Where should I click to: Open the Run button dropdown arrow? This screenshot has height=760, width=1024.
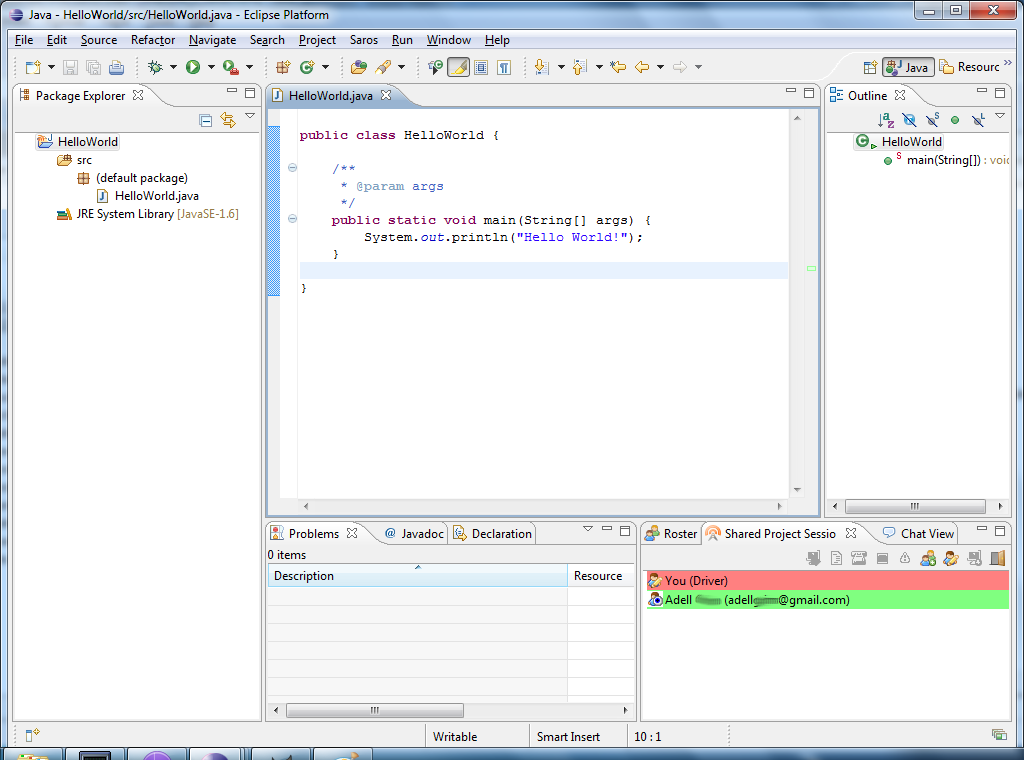pyautogui.click(x=211, y=67)
